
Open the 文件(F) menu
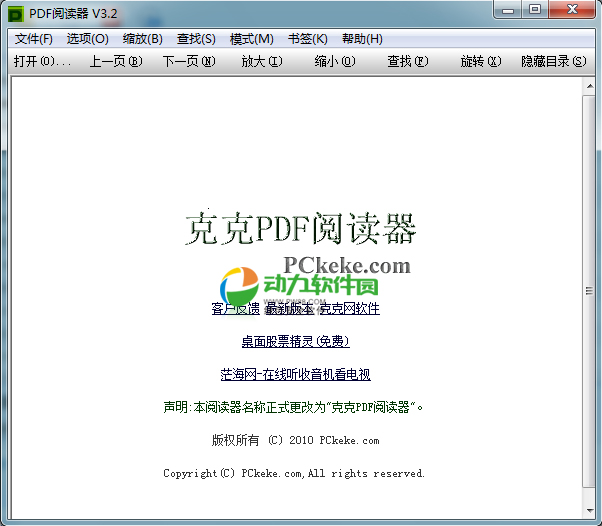click(x=34, y=39)
